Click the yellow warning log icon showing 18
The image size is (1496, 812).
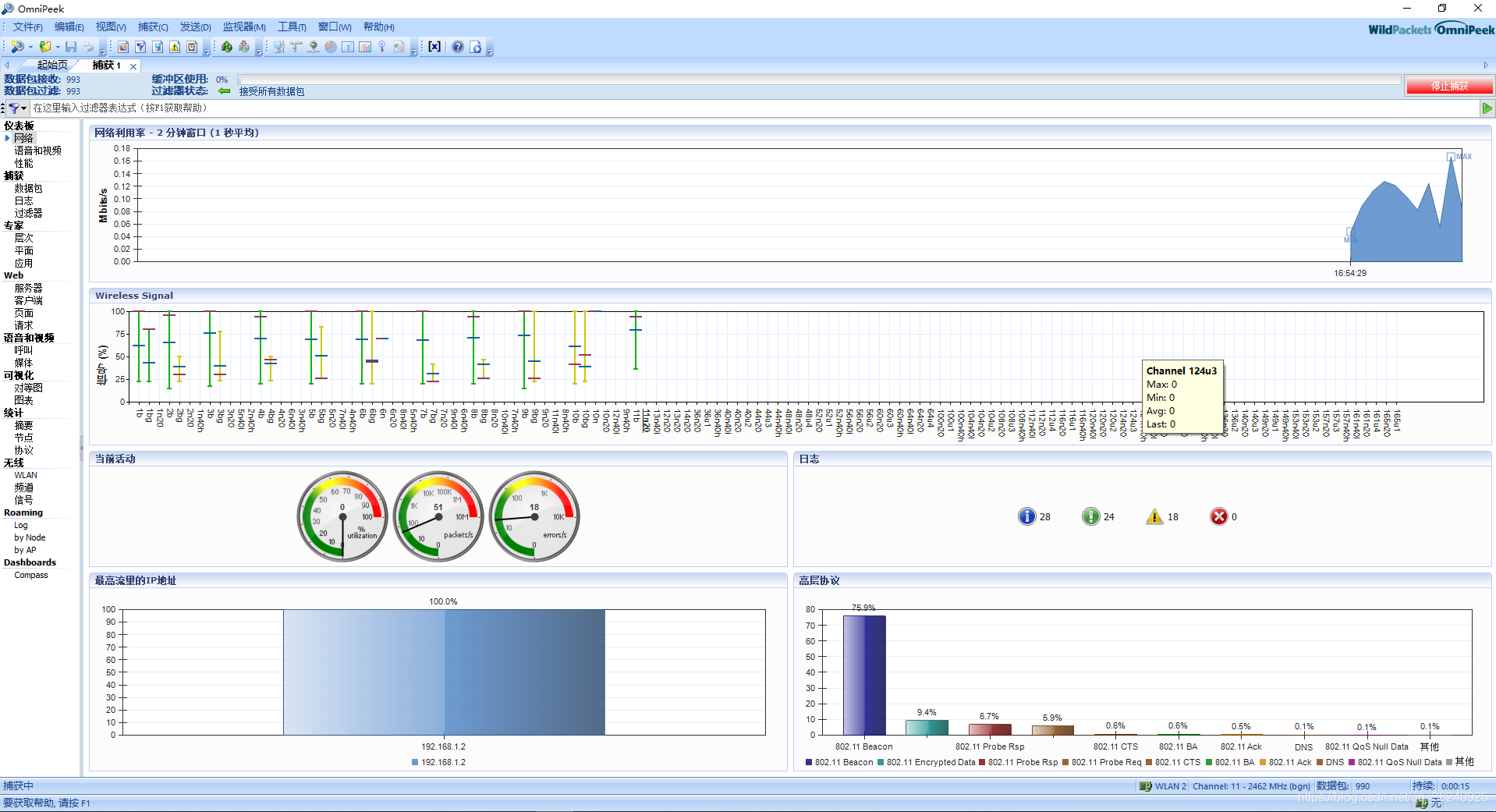[1154, 516]
